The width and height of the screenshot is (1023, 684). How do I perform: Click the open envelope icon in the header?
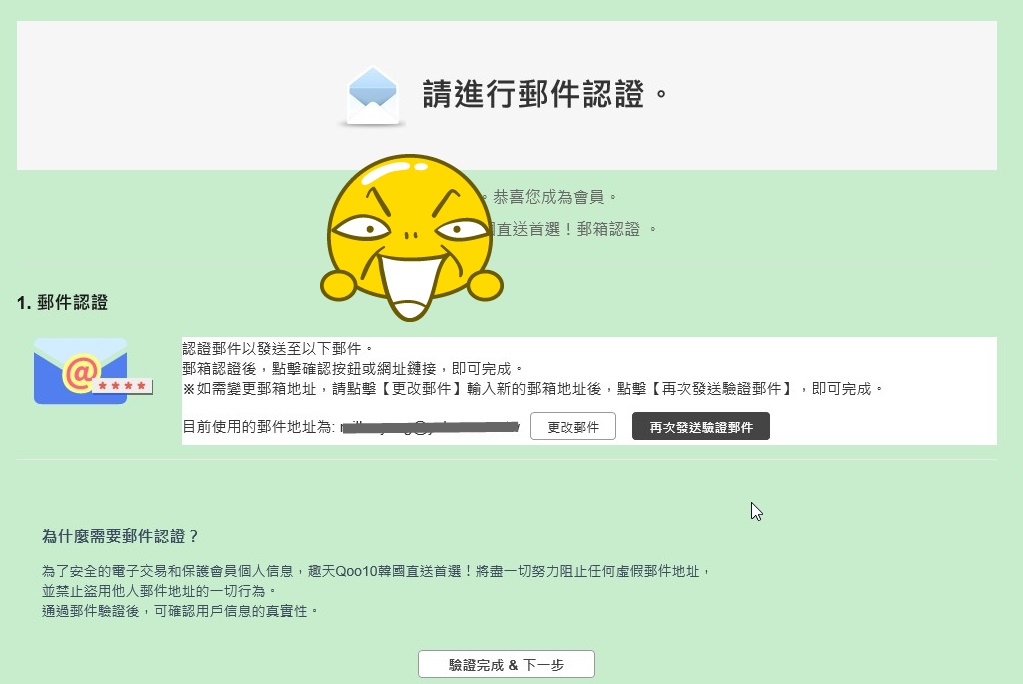pyautogui.click(x=373, y=95)
